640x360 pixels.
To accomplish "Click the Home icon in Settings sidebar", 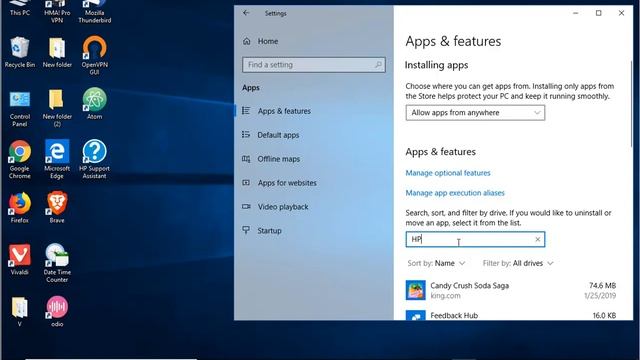I will coord(247,41).
